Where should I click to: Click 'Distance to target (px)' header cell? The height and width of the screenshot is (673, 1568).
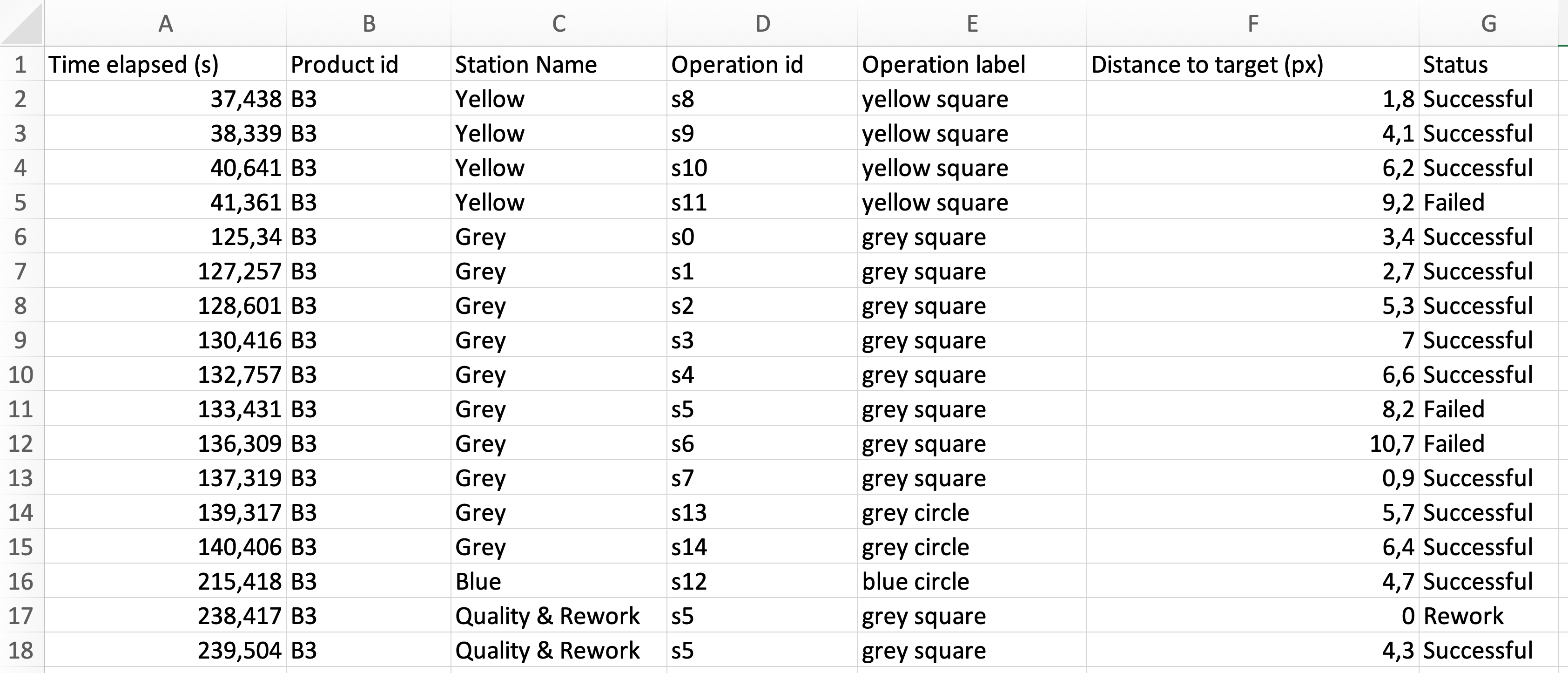1253,64
